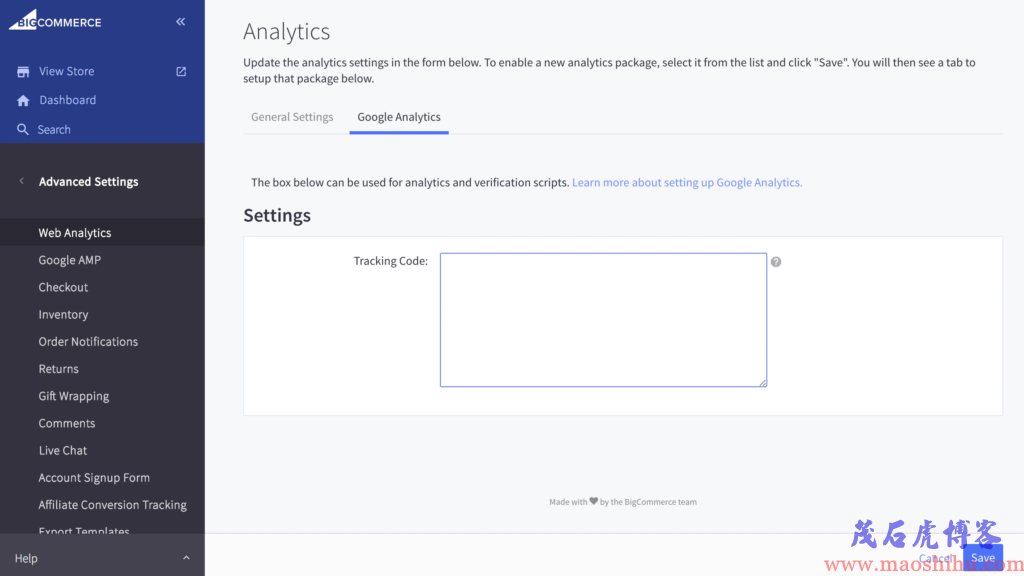The height and width of the screenshot is (576, 1024).
Task: Click the BigCommerce logo
Action: [55, 20]
